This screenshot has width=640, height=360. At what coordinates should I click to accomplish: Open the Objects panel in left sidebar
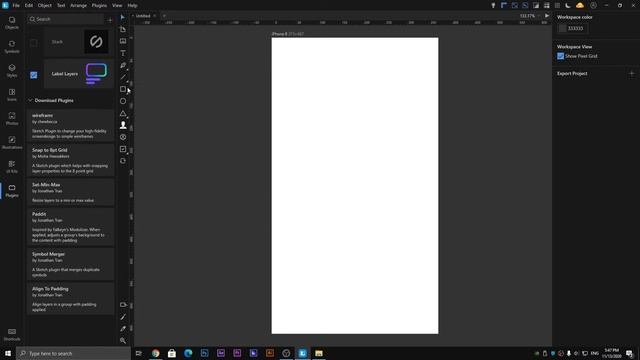coord(12,23)
